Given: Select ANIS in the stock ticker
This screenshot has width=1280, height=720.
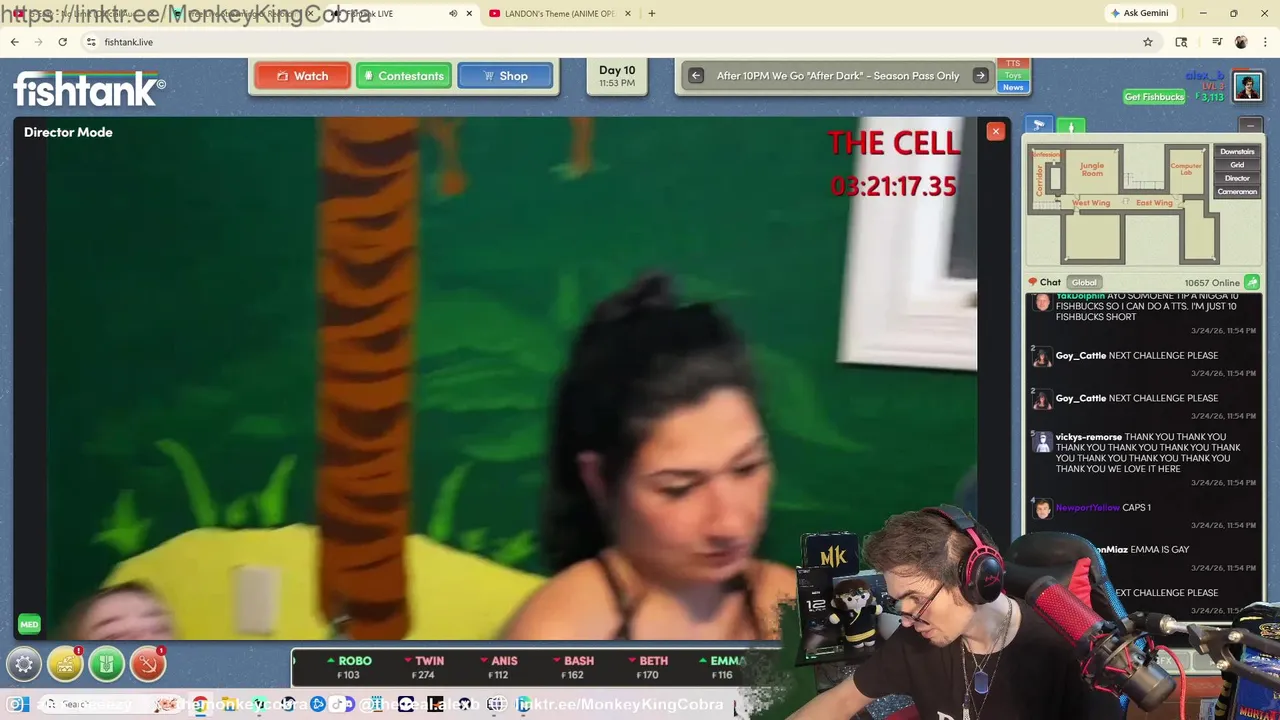Looking at the screenshot, I should coord(499,667).
